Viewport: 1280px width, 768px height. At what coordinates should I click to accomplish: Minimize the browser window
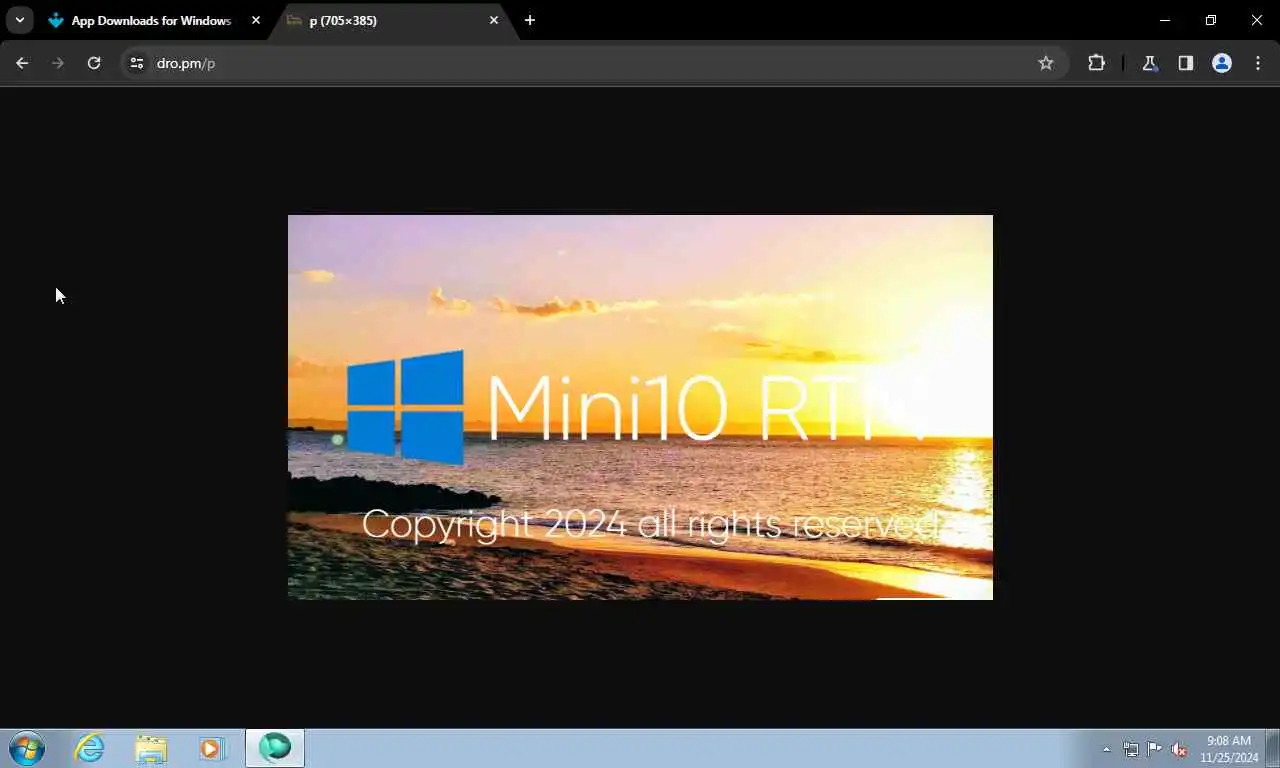tap(1165, 20)
